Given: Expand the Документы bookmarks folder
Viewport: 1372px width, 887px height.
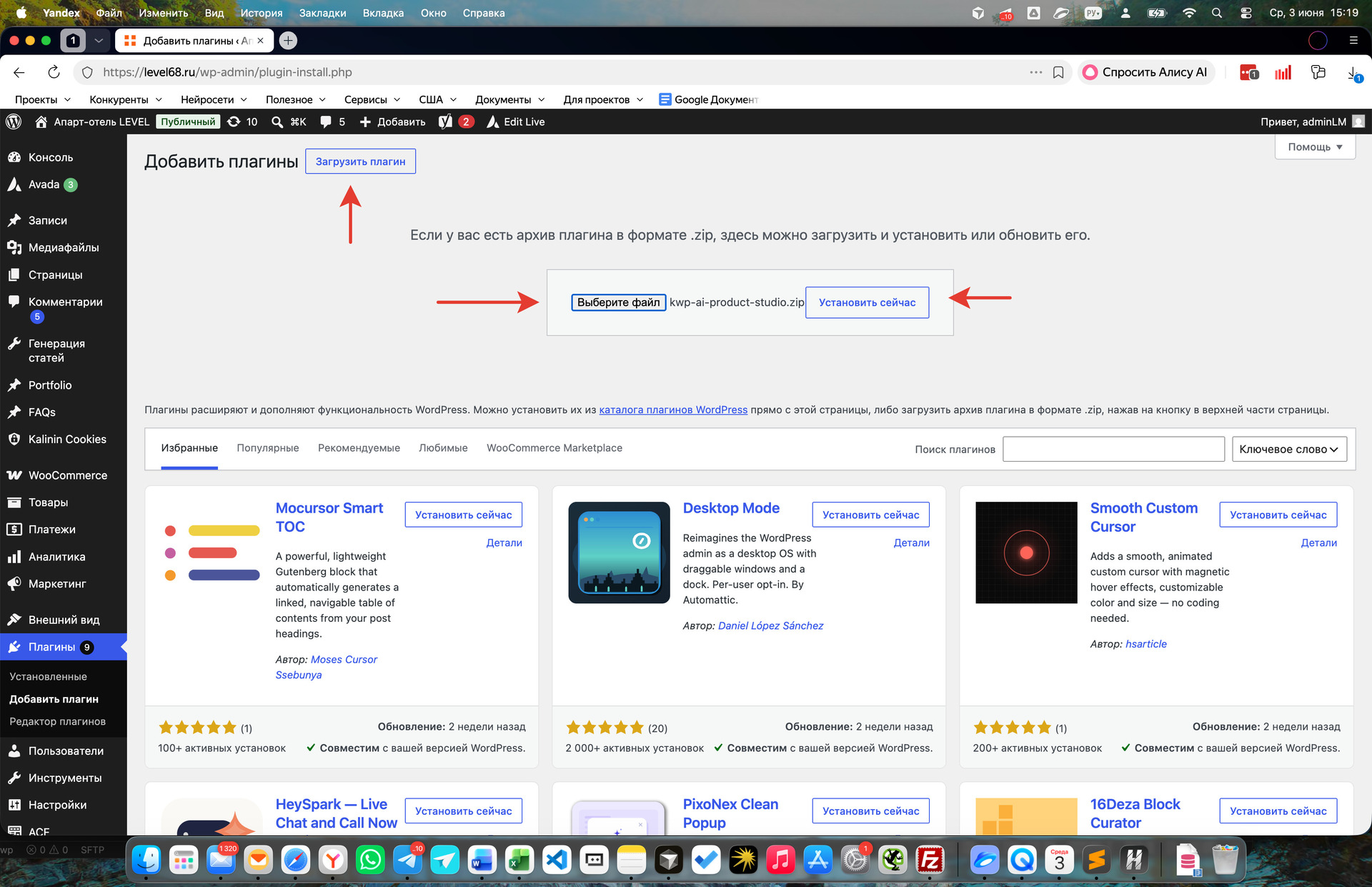Looking at the screenshot, I should click(x=509, y=99).
